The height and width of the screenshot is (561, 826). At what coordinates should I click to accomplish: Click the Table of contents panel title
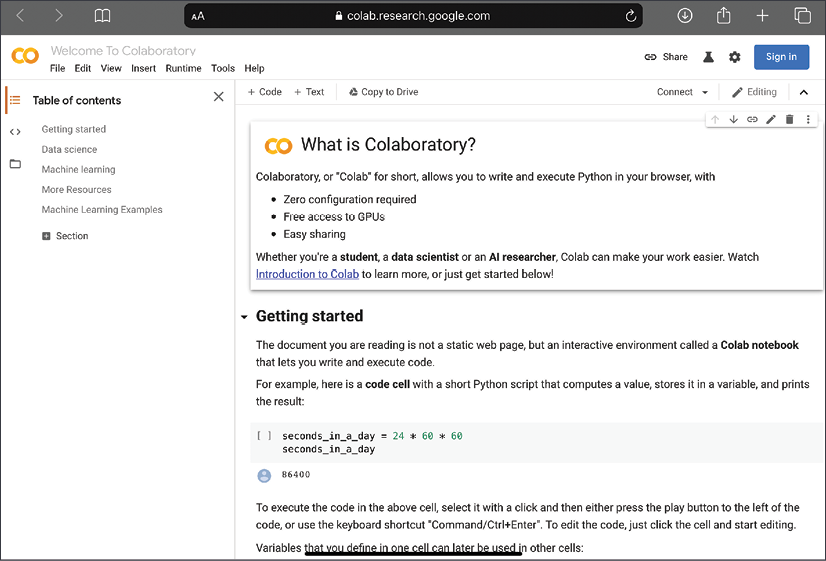[77, 100]
